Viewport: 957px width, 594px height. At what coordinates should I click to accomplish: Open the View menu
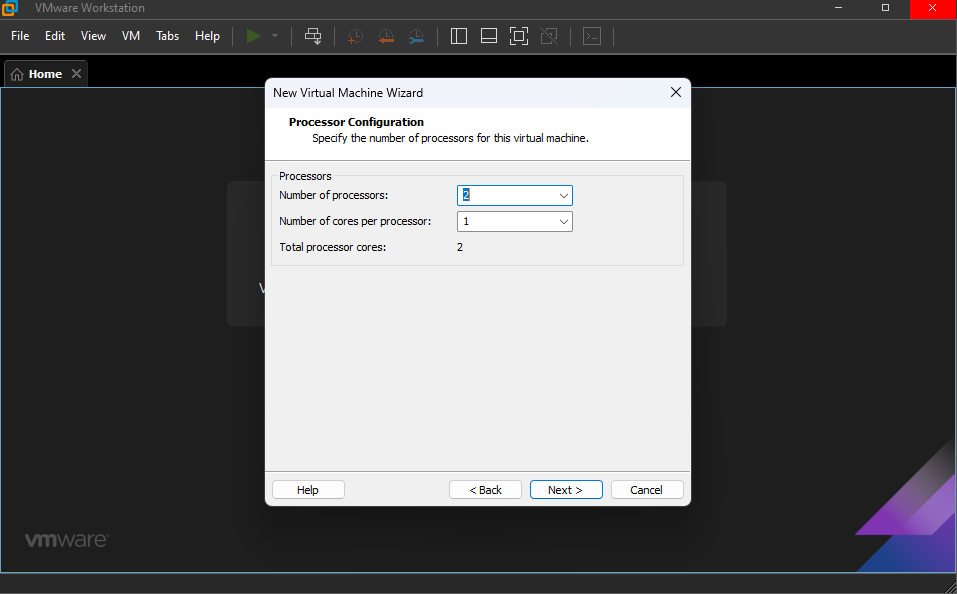coord(93,36)
